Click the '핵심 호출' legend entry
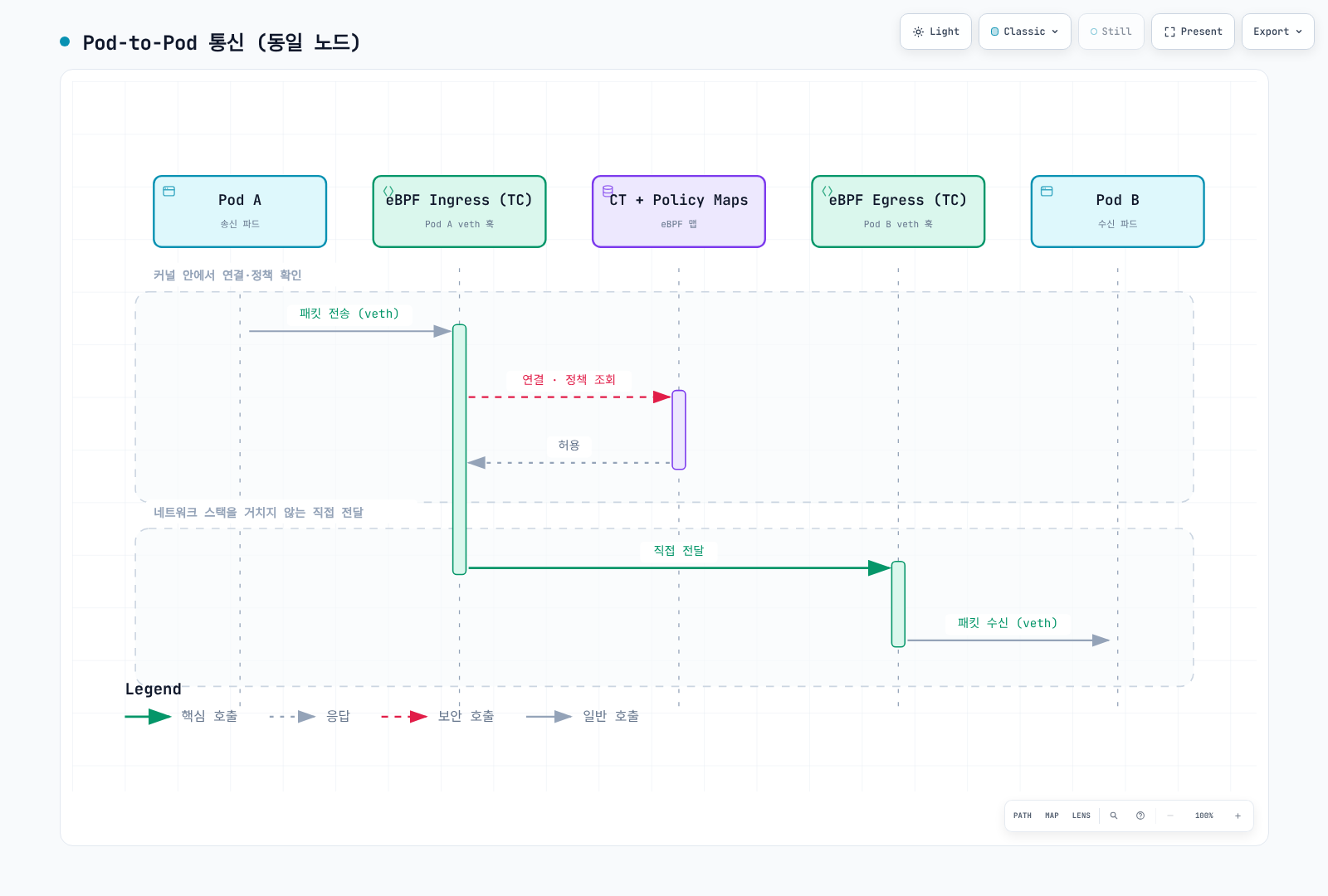The width and height of the screenshot is (1328, 896). [182, 716]
